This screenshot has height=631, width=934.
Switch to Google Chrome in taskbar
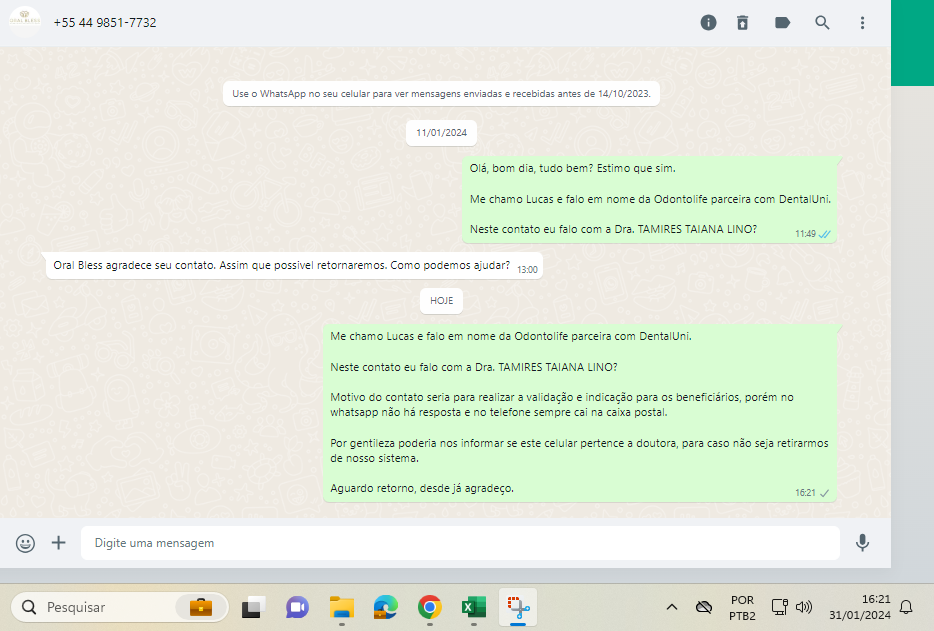pyautogui.click(x=429, y=607)
